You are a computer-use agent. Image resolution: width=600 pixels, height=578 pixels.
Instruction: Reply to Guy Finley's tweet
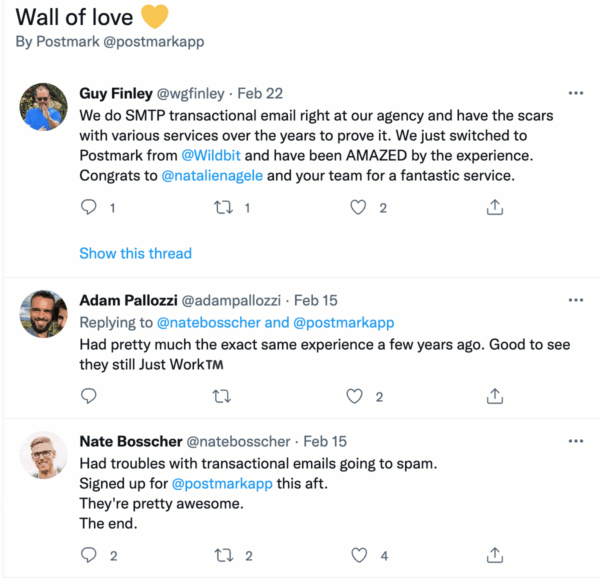coord(89,207)
